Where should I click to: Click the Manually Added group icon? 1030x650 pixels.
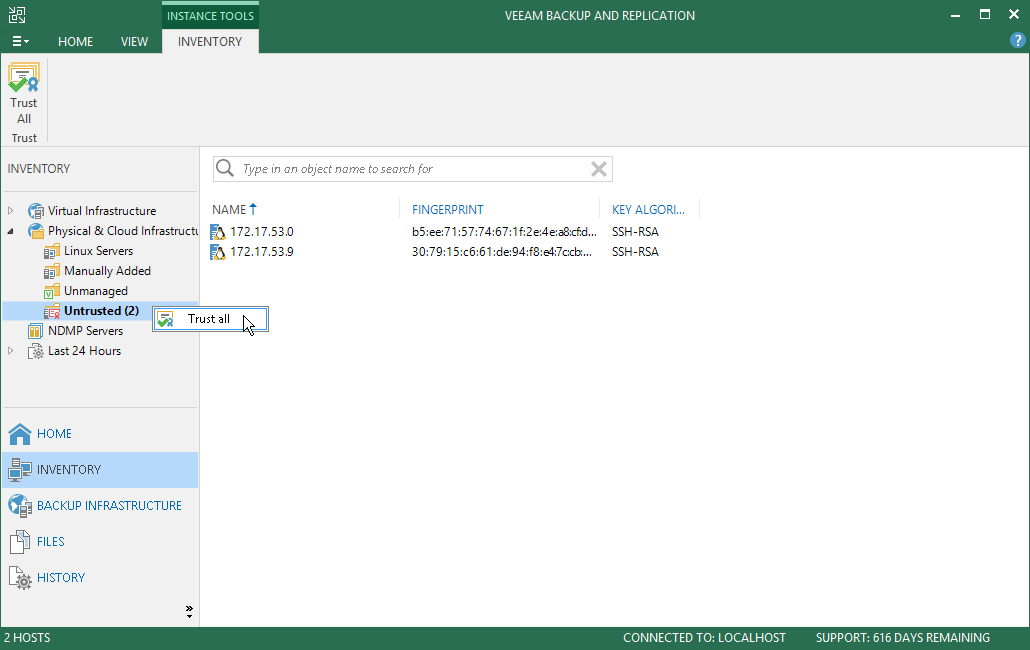pyautogui.click(x=52, y=271)
